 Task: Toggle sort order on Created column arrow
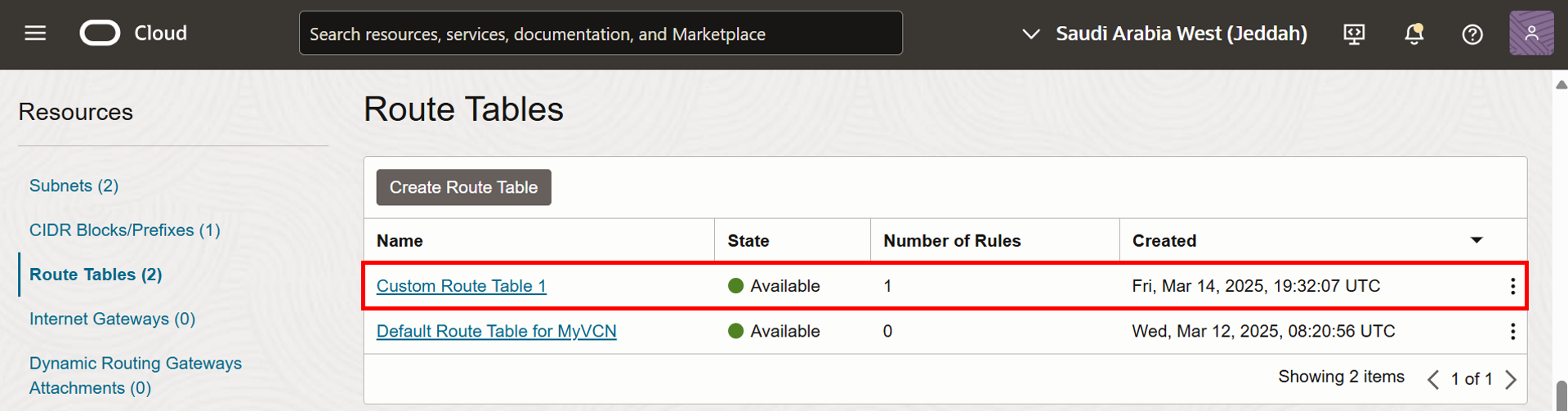click(1476, 240)
